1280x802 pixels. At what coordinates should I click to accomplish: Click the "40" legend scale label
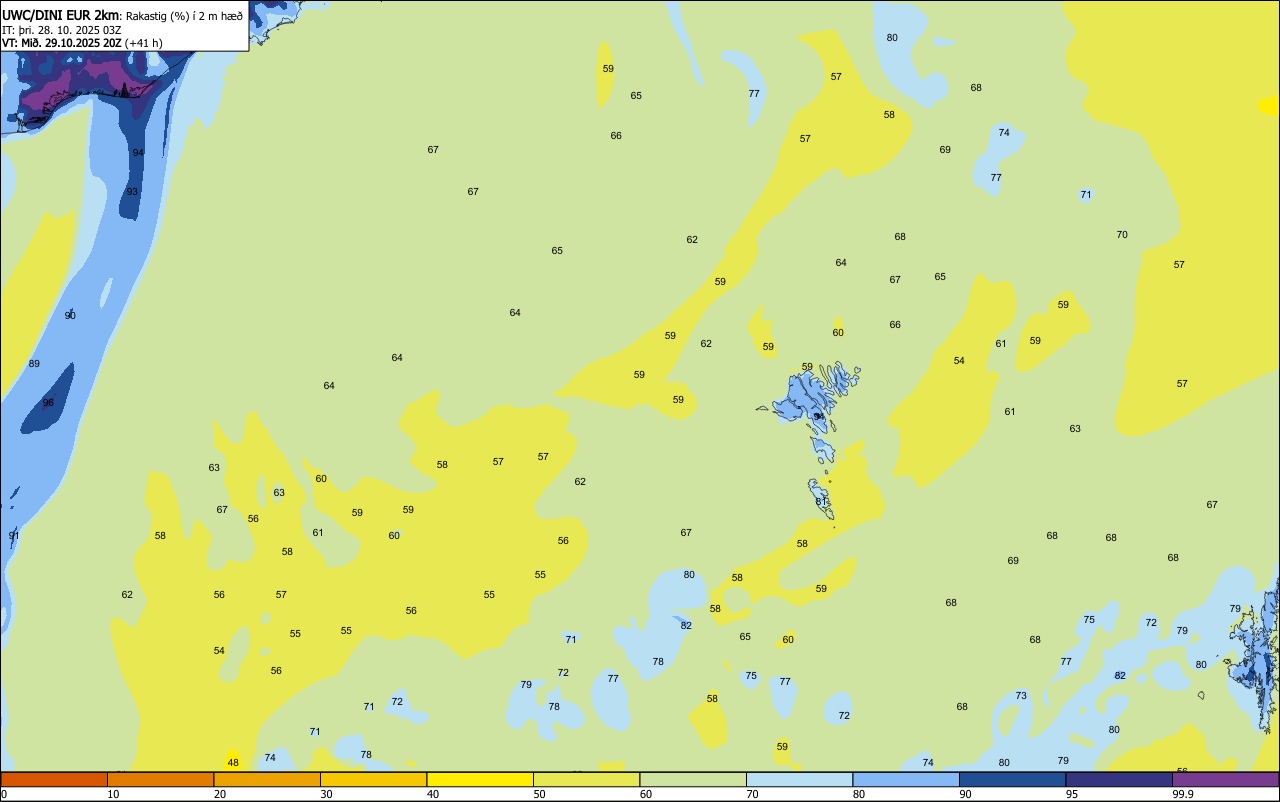[x=432, y=794]
